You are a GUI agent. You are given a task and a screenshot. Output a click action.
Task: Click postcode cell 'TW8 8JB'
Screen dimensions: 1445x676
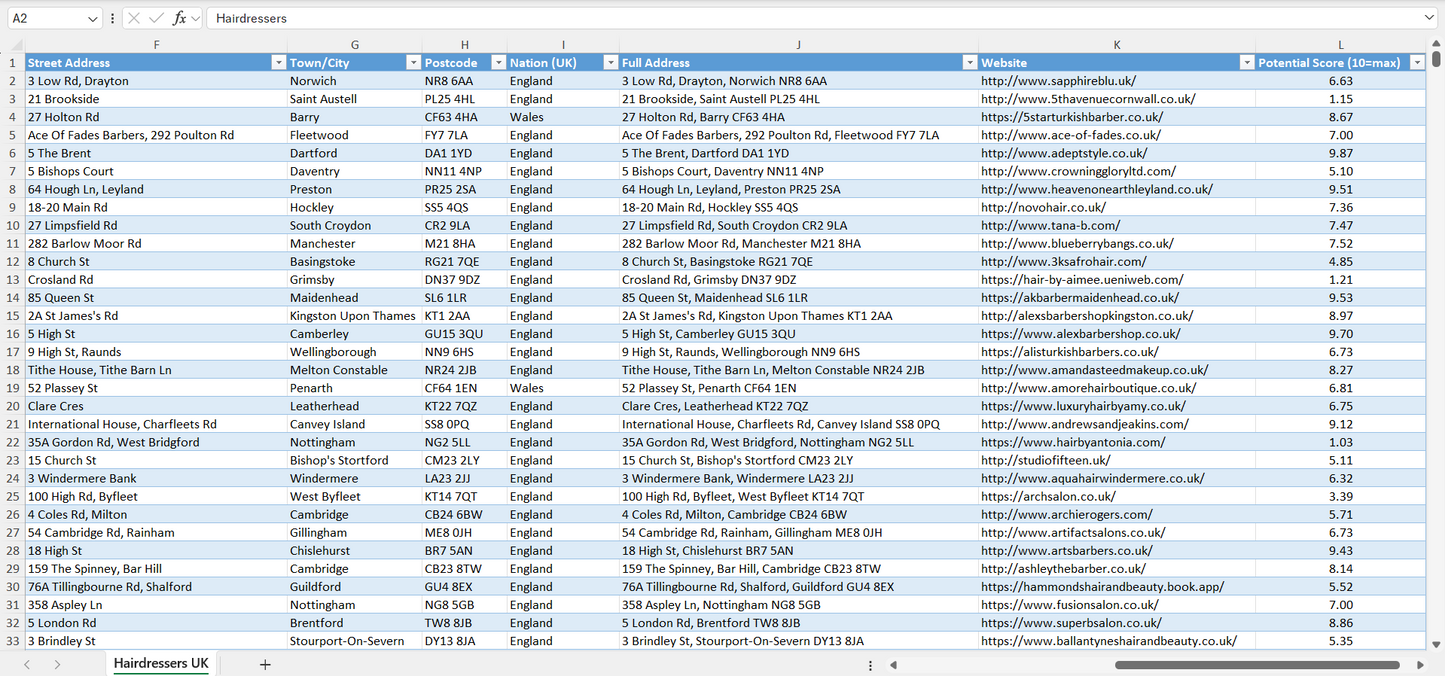(464, 623)
